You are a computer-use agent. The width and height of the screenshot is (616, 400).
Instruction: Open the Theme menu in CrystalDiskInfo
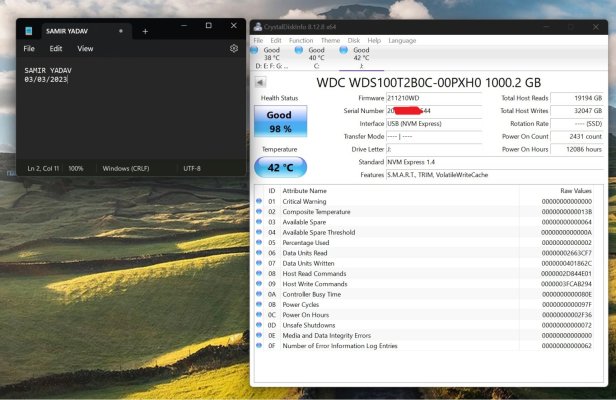(330, 40)
